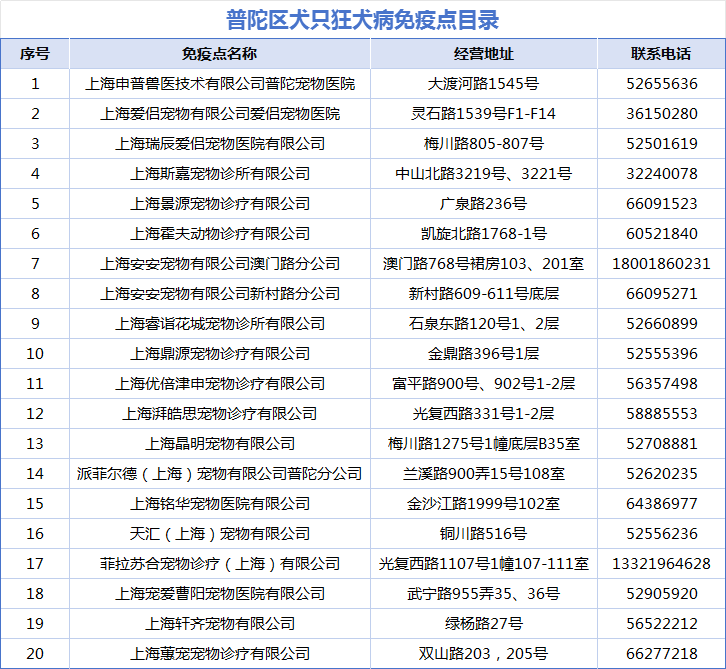
Task: Select 上海优倍津申宠物诊疗有限公司 cell
Action: pos(220,384)
